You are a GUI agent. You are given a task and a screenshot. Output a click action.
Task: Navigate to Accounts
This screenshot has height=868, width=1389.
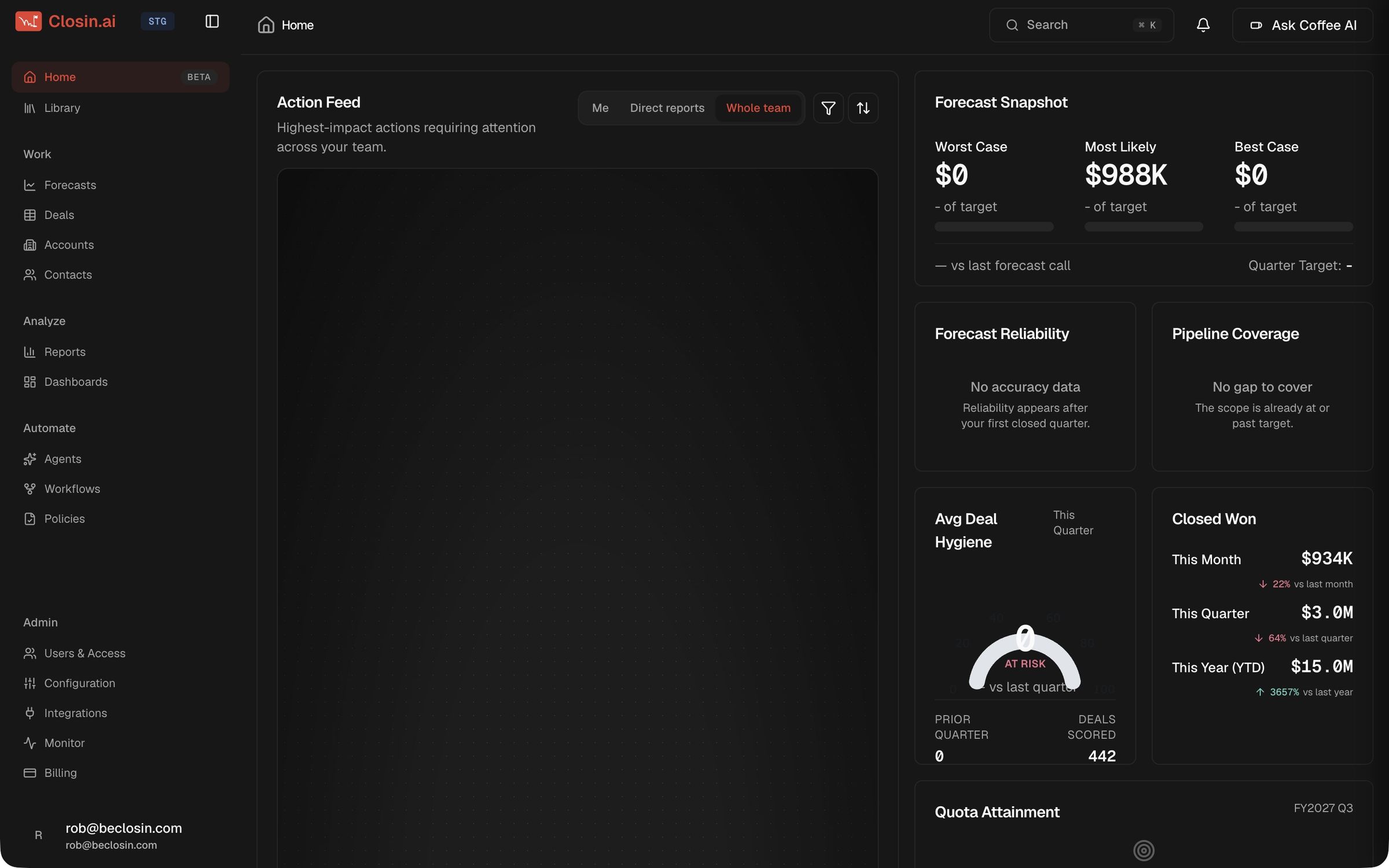click(120, 245)
